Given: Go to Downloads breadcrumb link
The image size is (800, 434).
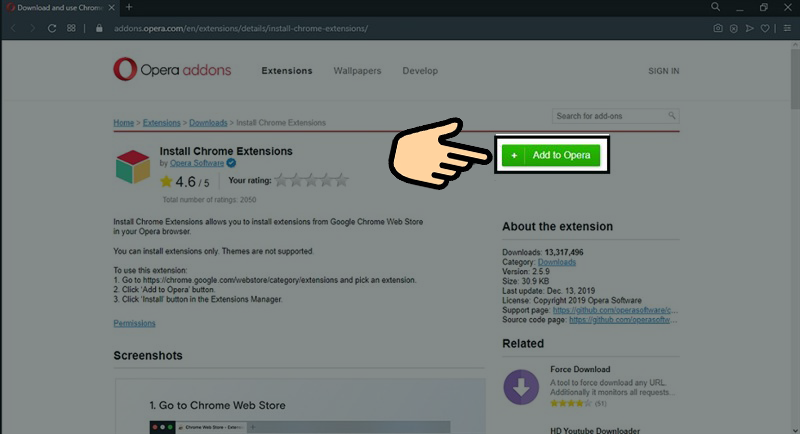Looking at the screenshot, I should [208, 123].
